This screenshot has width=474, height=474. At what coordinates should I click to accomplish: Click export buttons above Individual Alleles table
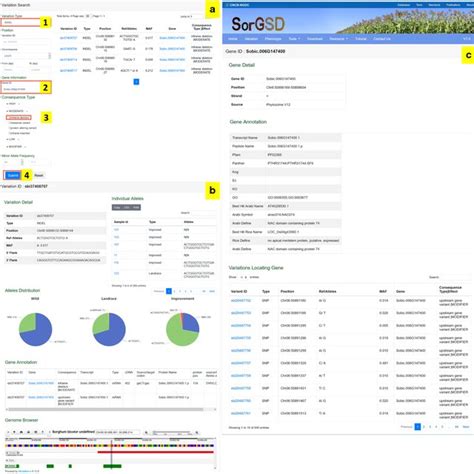pos(126,207)
